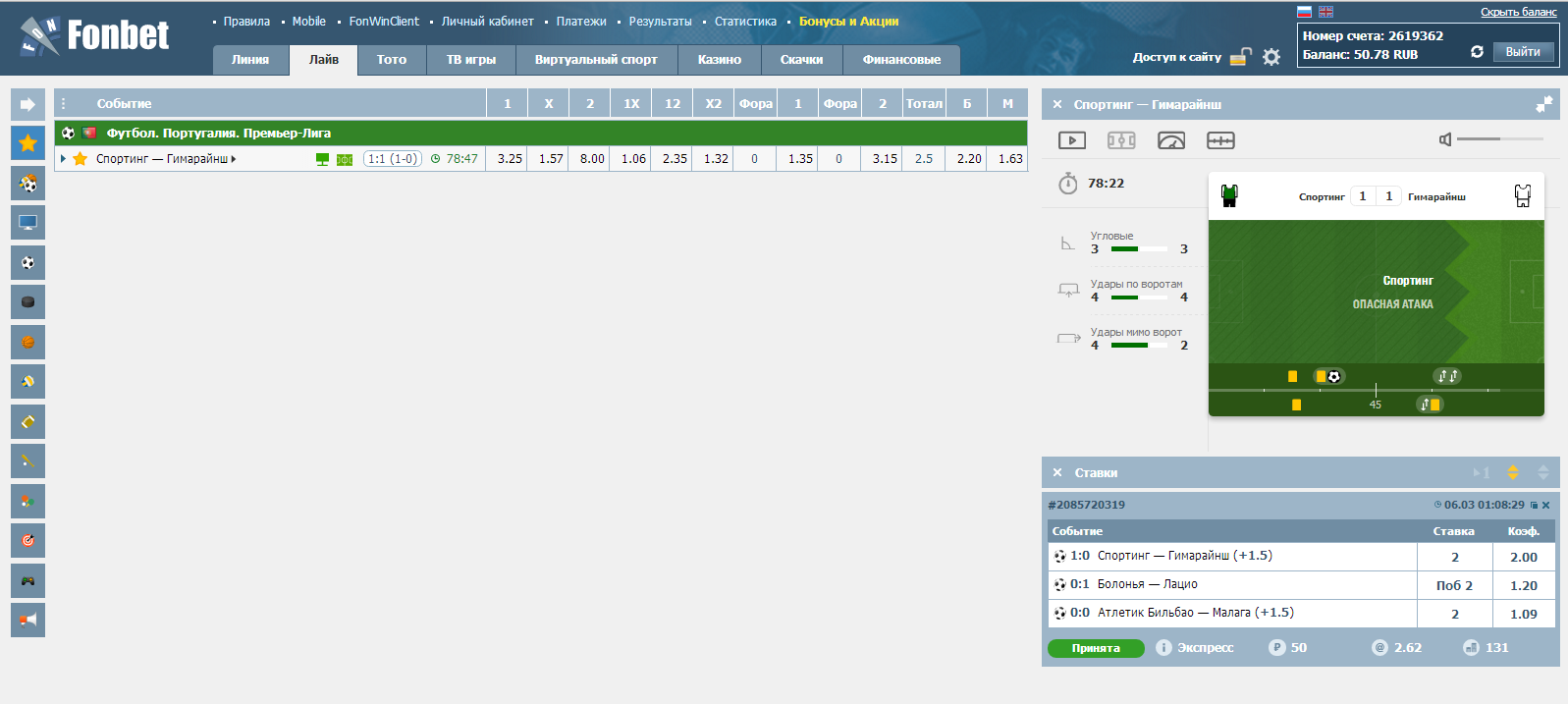Screen dimensions: 1568x704
Task: Switch the language to English flag
Action: [1325, 12]
